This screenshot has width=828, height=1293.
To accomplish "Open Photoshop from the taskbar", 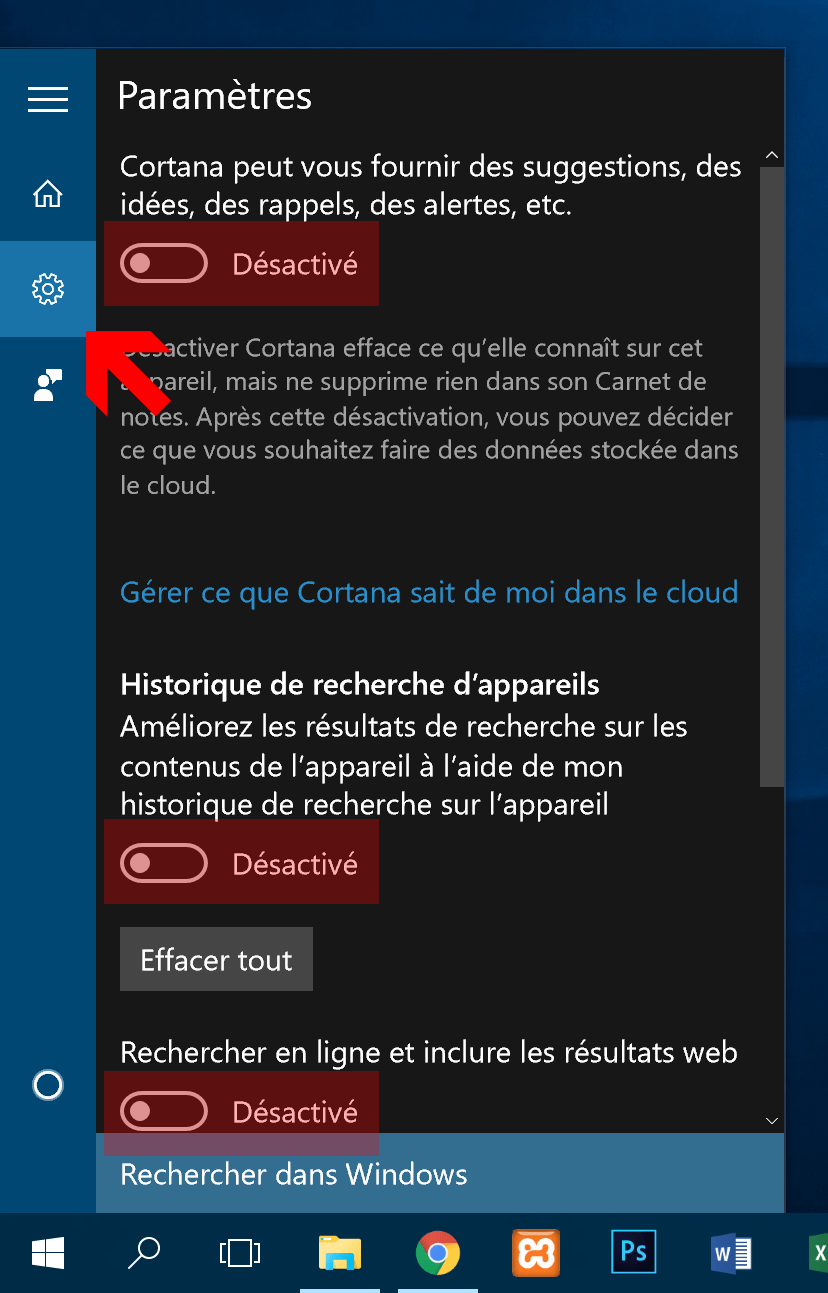I will (x=634, y=1252).
